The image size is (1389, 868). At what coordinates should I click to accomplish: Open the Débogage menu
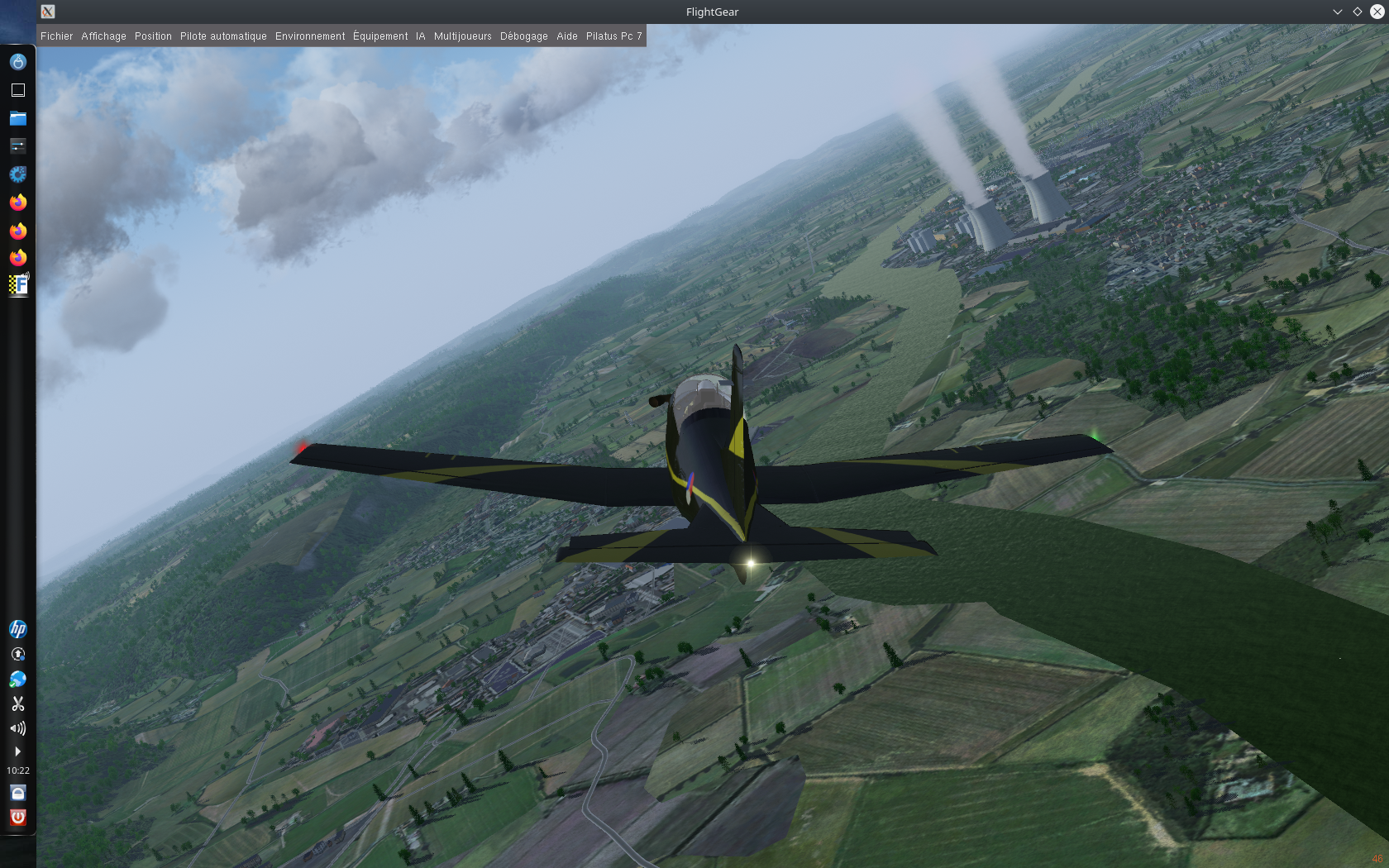[524, 36]
